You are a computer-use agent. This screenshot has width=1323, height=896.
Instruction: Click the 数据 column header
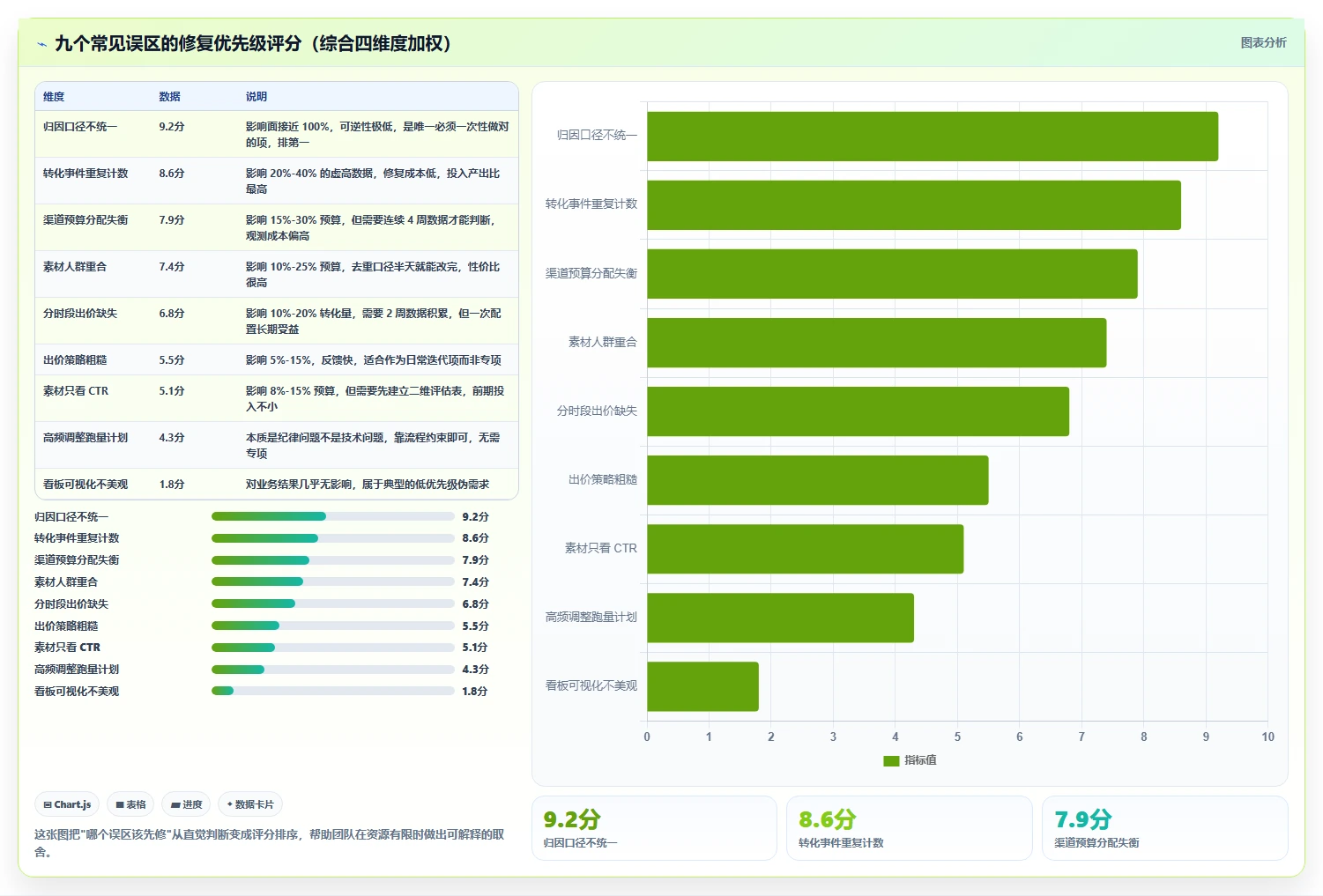tap(169, 97)
